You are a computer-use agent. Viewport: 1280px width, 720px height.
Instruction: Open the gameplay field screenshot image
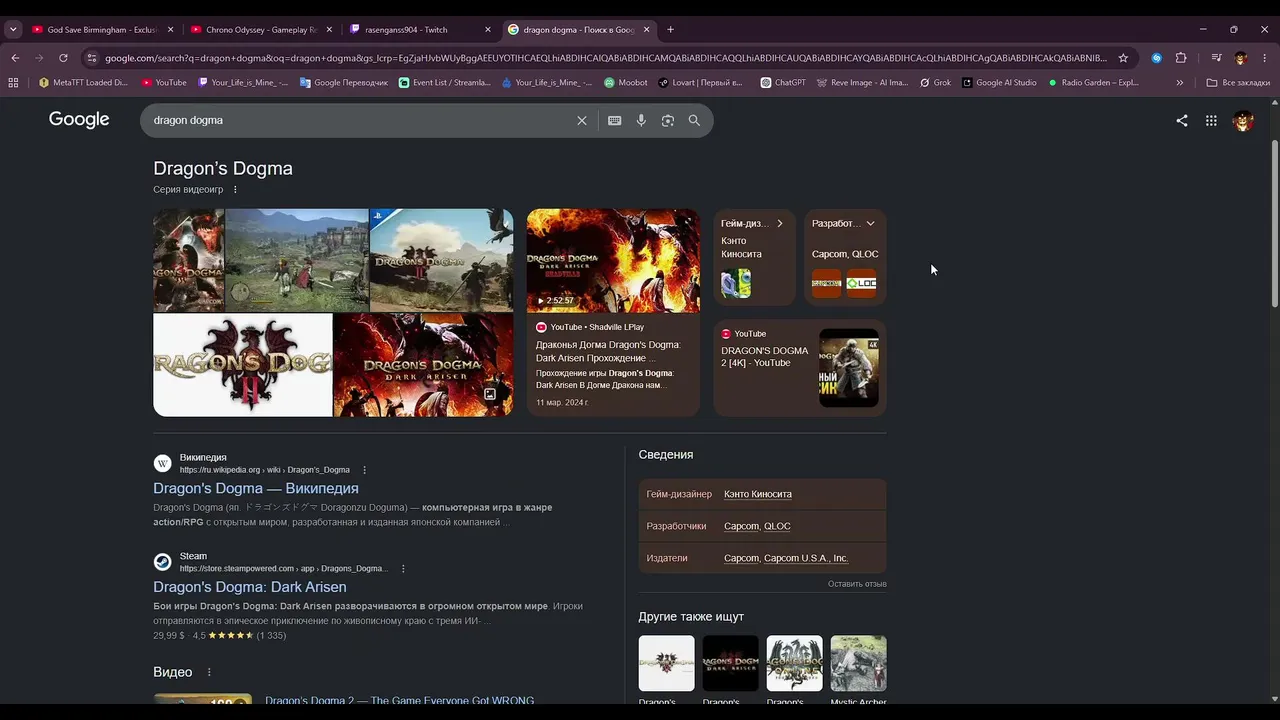click(297, 260)
